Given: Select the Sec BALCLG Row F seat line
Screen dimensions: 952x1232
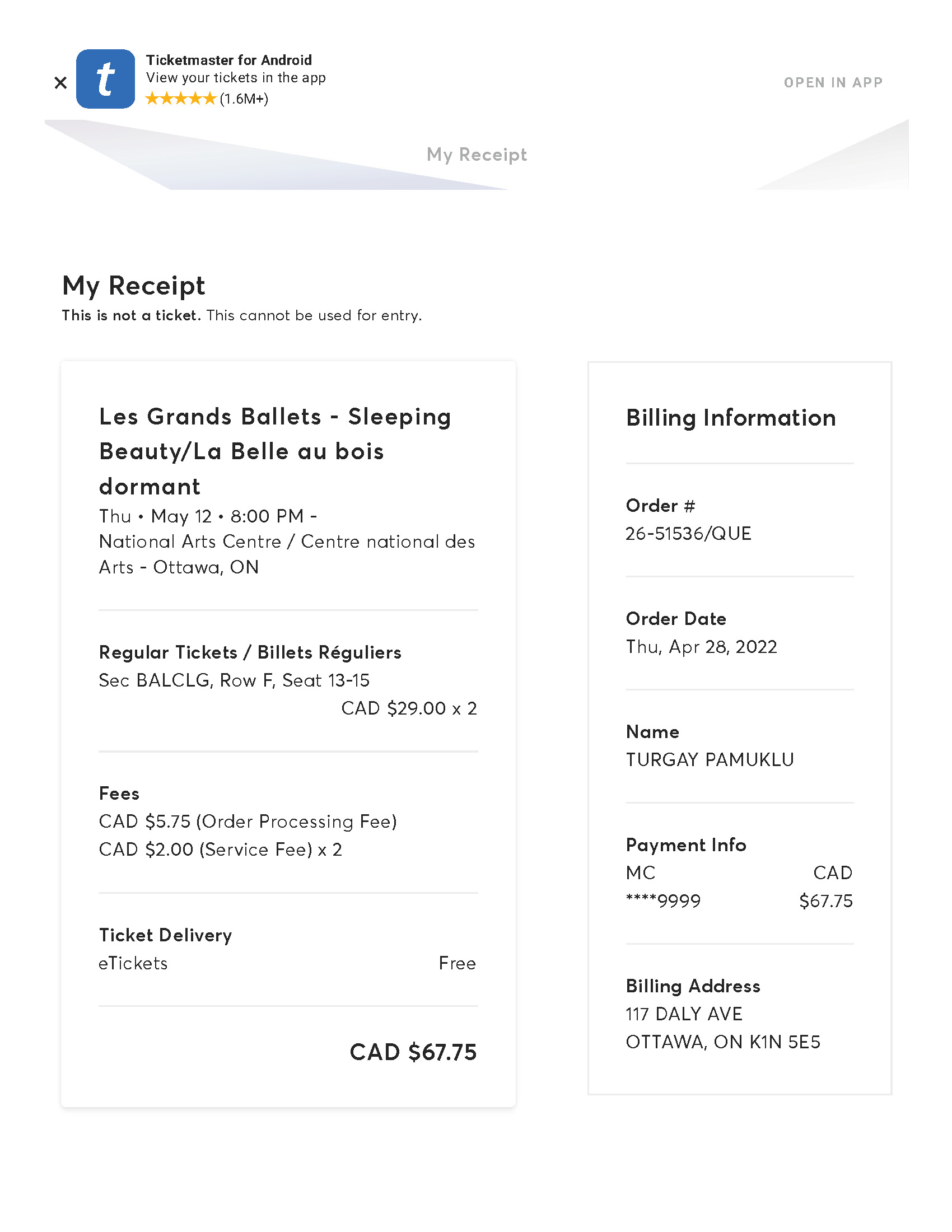Looking at the screenshot, I should tap(234, 680).
